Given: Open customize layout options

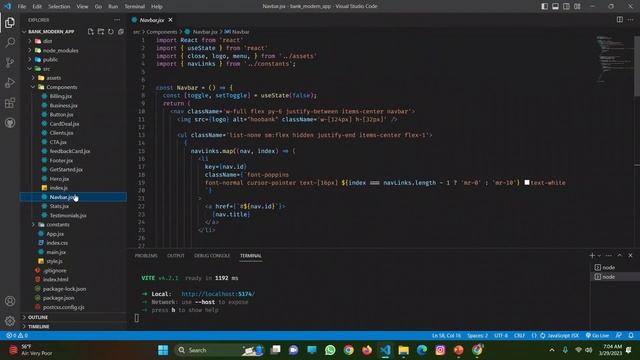Looking at the screenshot, I should pos(577,6).
